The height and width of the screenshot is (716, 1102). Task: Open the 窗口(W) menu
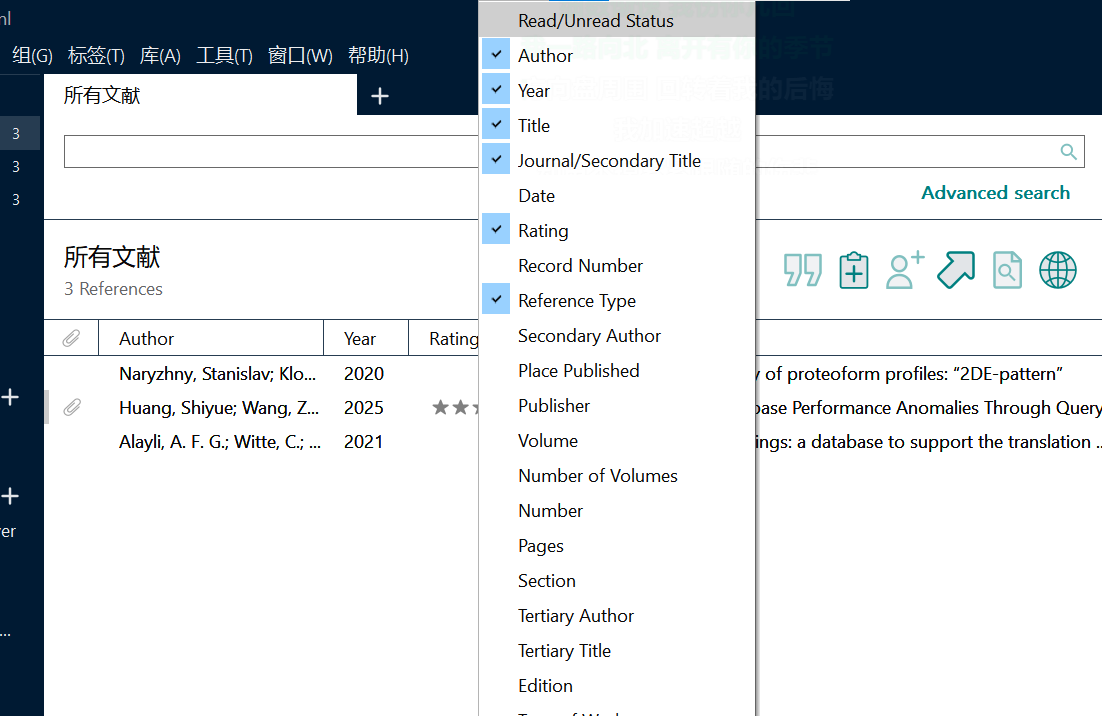tap(300, 56)
